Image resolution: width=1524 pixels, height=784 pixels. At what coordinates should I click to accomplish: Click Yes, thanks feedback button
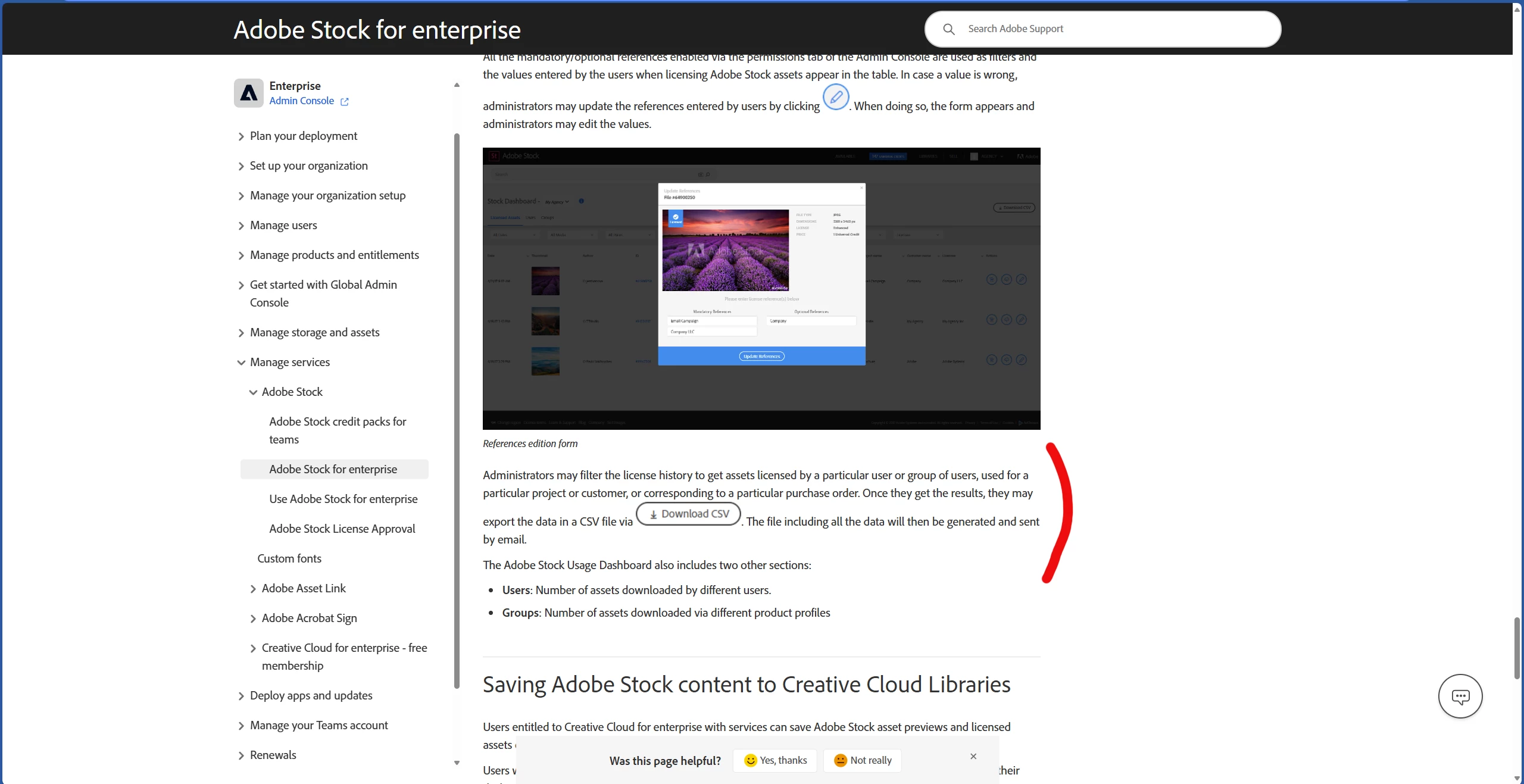click(x=775, y=760)
